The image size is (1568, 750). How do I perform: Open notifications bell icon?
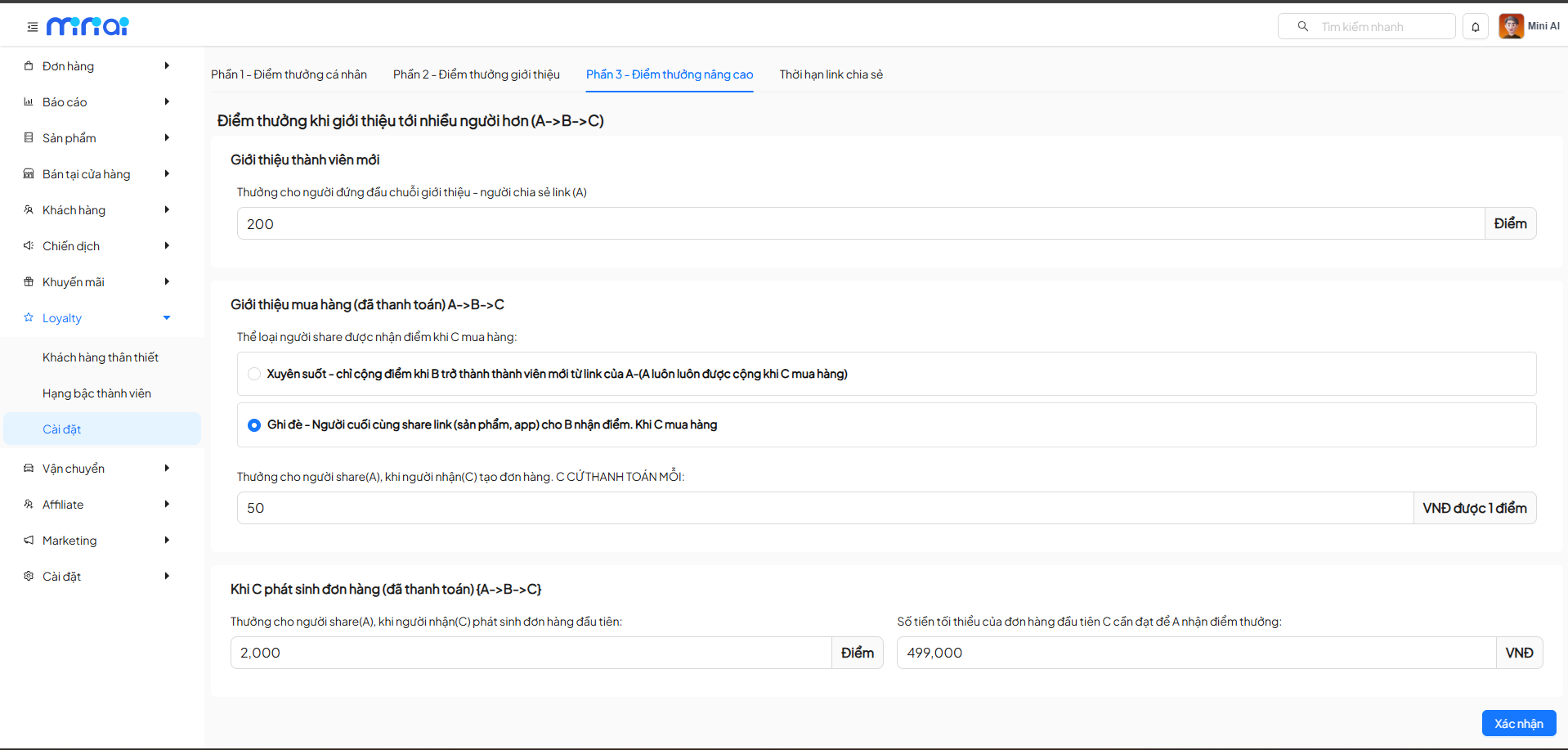coord(1475,27)
